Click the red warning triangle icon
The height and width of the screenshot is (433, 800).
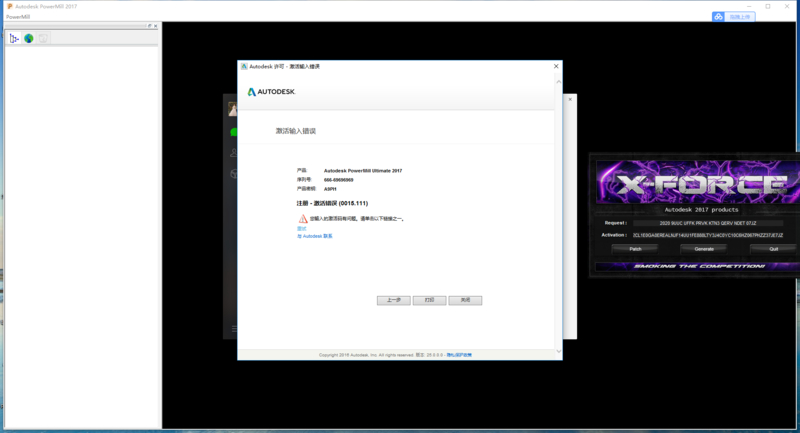(303, 219)
